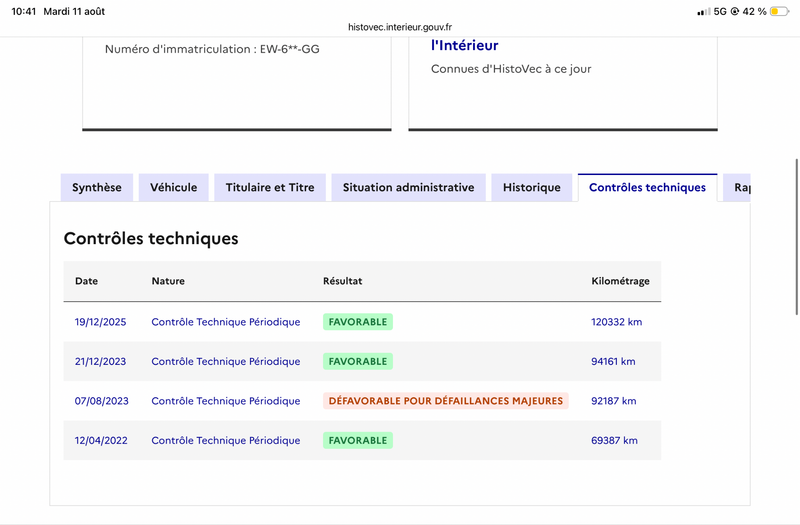Click the 94161 km value
Viewport: 800px width, 525px height.
click(x=613, y=361)
